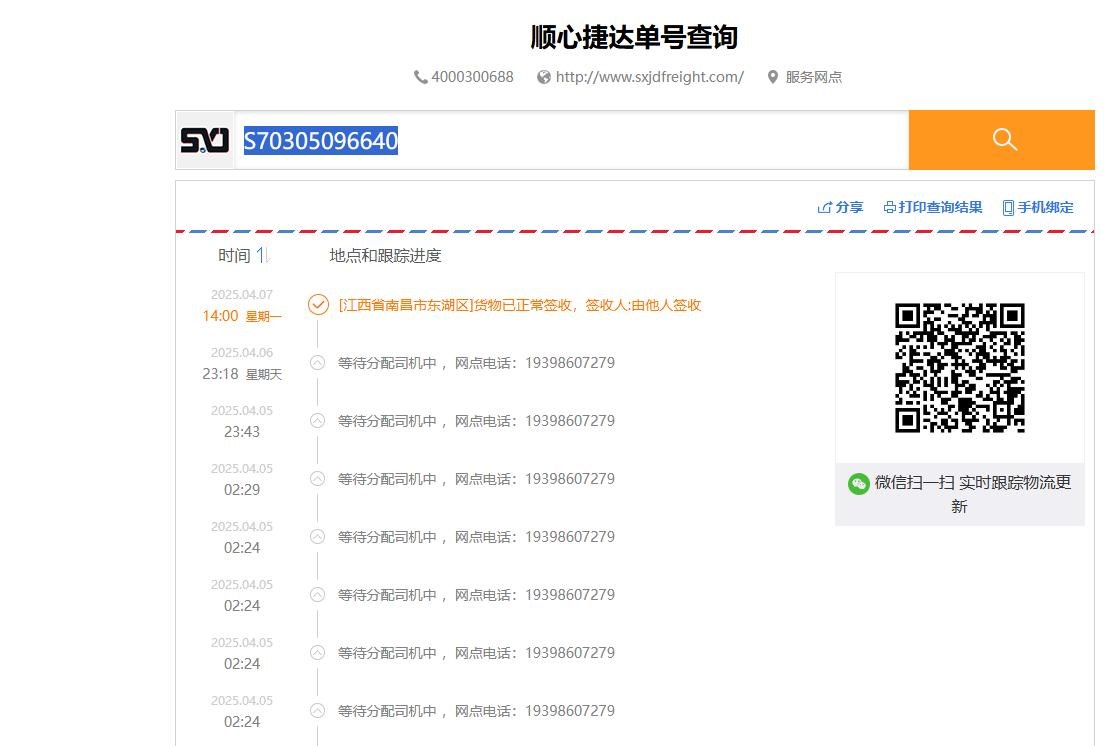
Task: Click the status icon for 2025.04.06 23:18
Action: (318, 363)
